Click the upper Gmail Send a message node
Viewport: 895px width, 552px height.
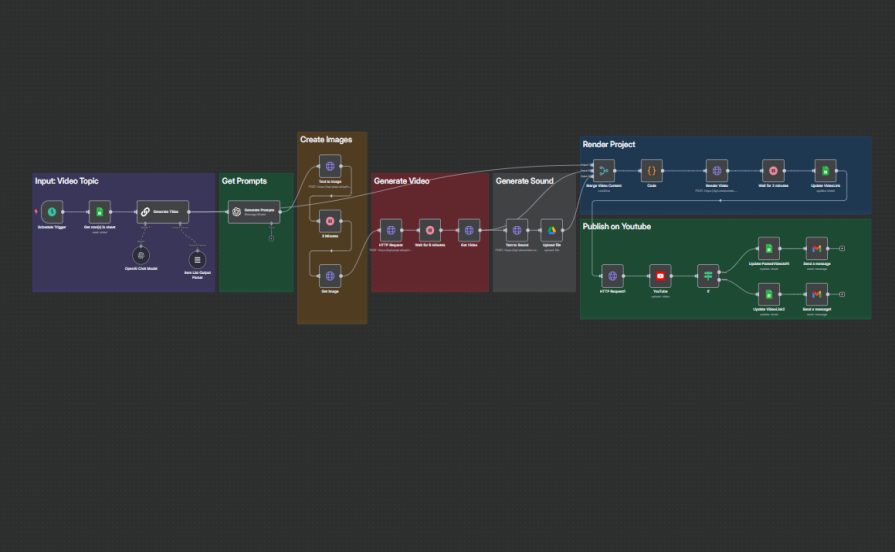coord(817,248)
